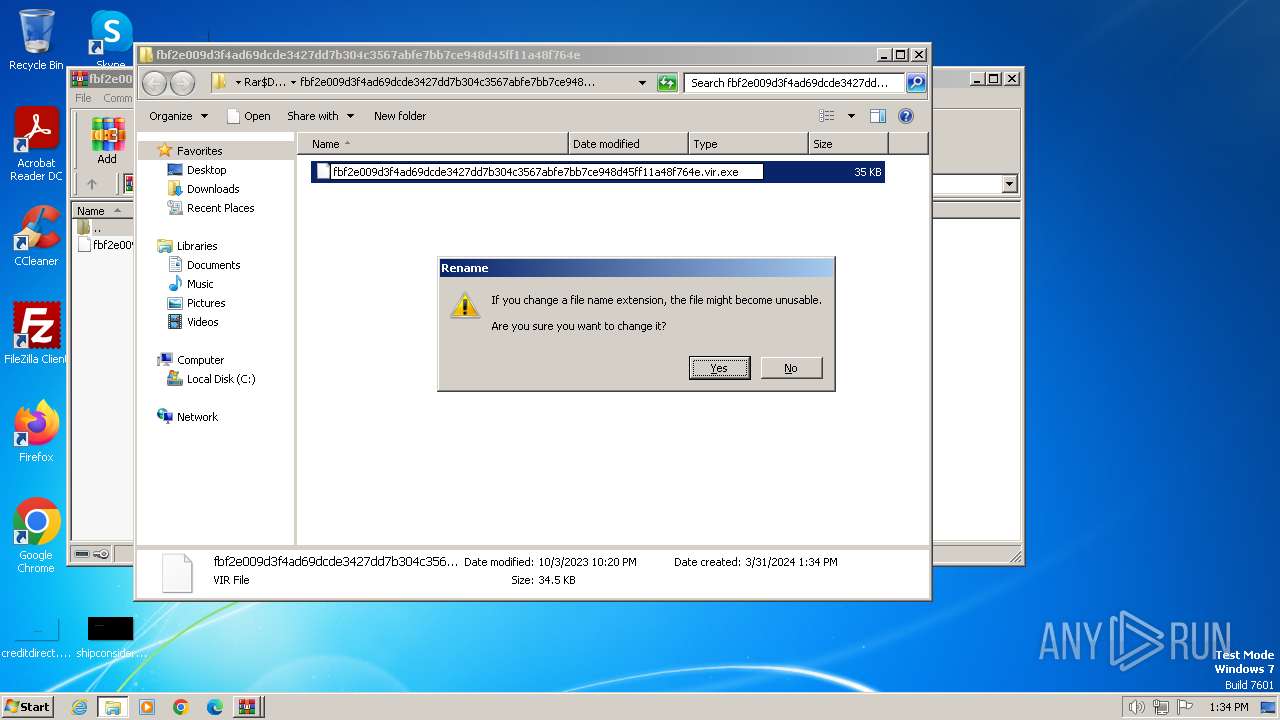Viewport: 1280px width, 720px height.
Task: Open Firefox desktop icon
Action: click(x=36, y=431)
